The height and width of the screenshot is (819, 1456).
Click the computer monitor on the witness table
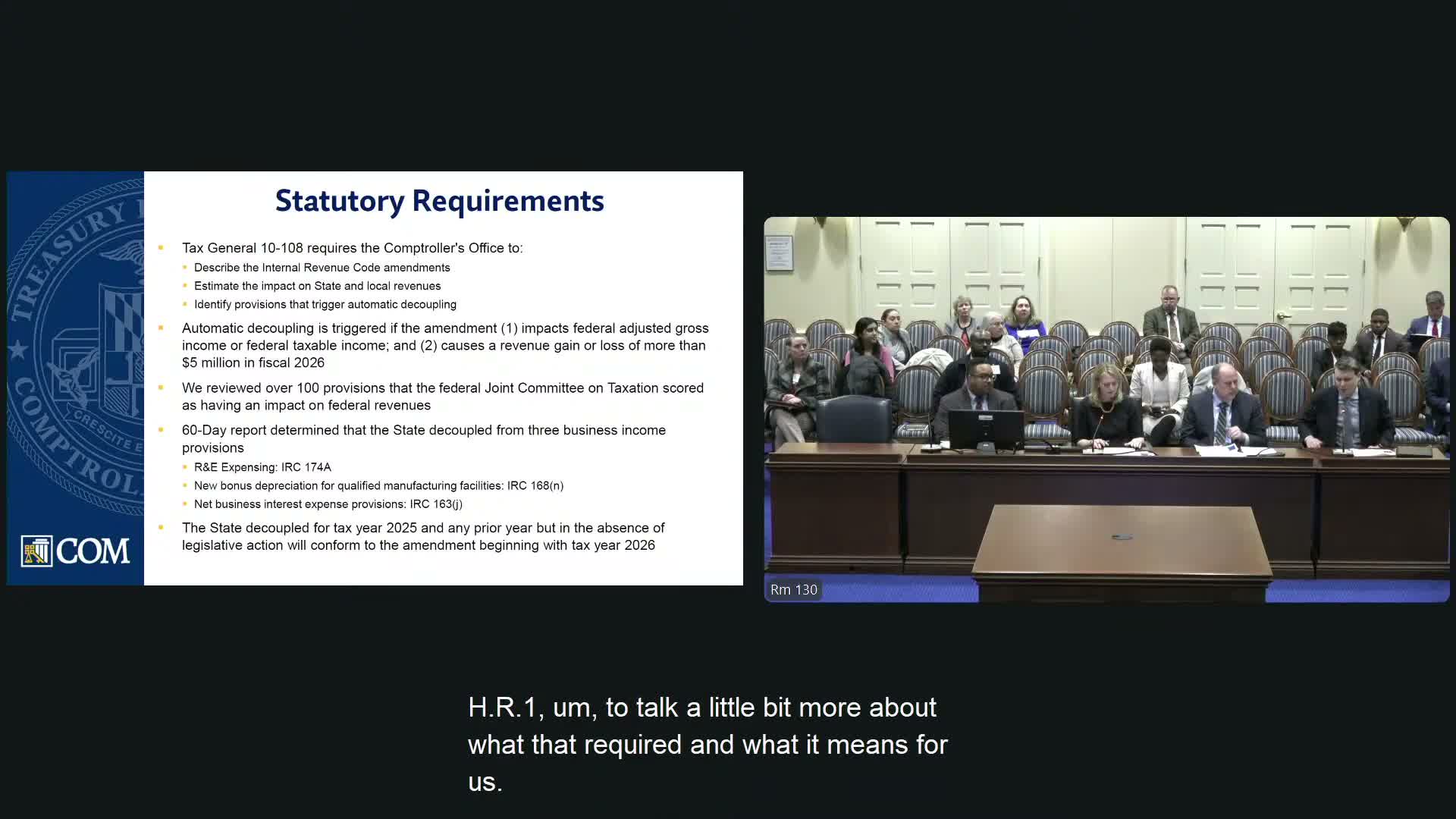(x=985, y=429)
